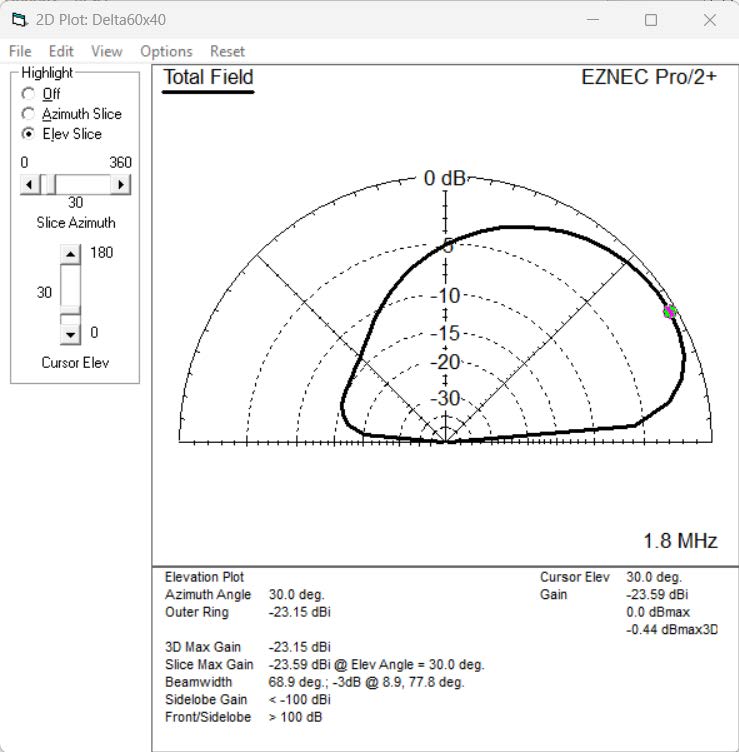
Task: Click down arrow of Cursor Elev scrollbar
Action: pos(70,333)
